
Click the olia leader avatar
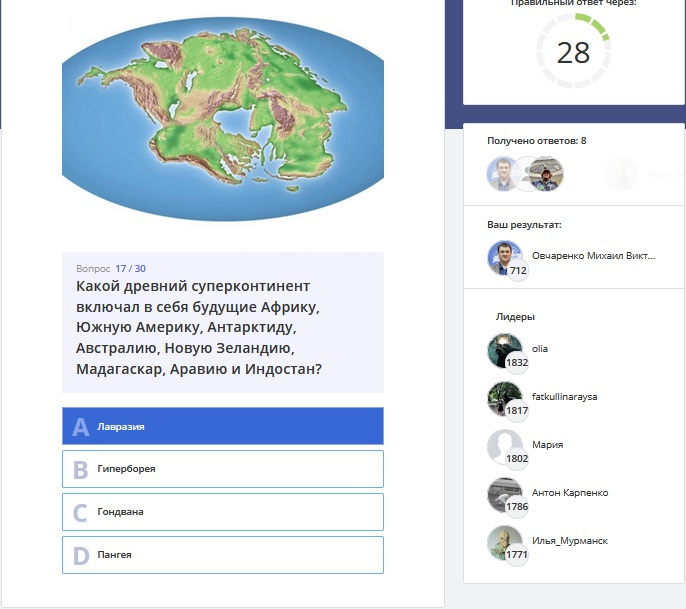[504, 350]
